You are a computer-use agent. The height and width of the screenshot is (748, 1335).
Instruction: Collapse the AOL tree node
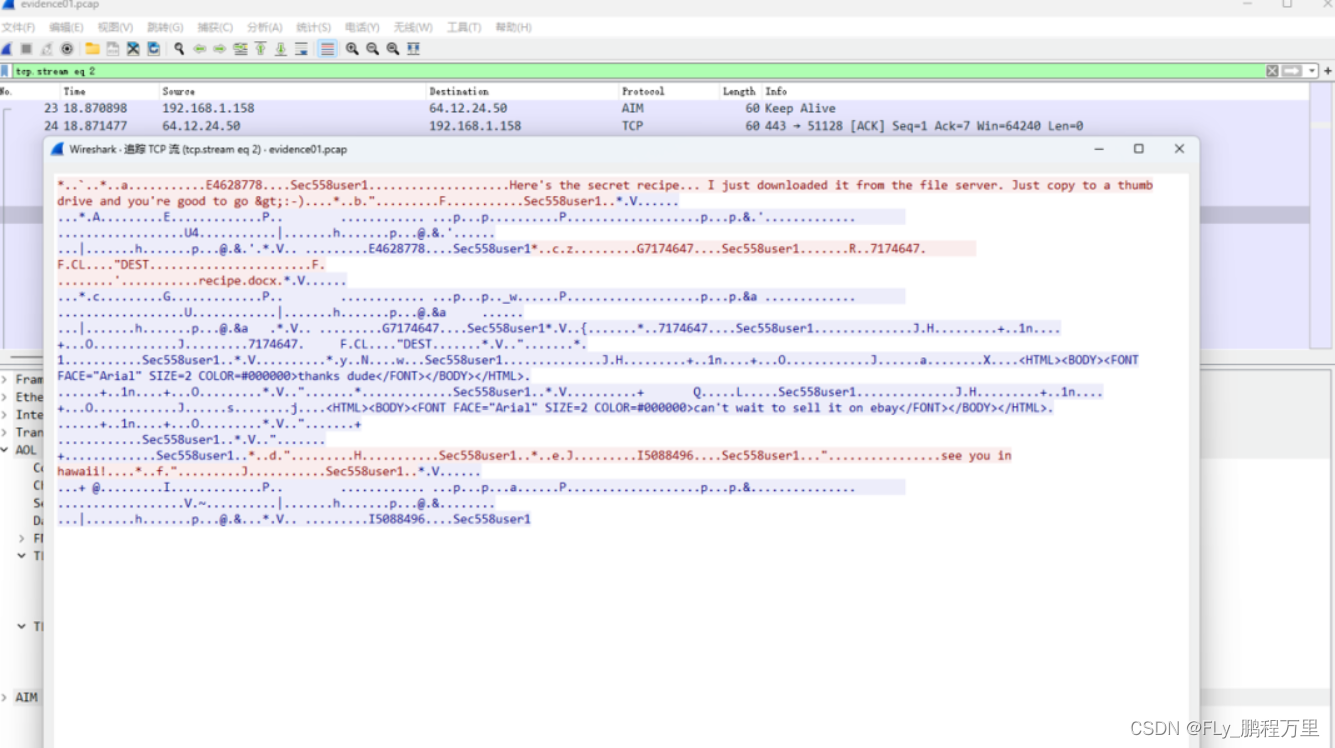[x=5, y=450]
